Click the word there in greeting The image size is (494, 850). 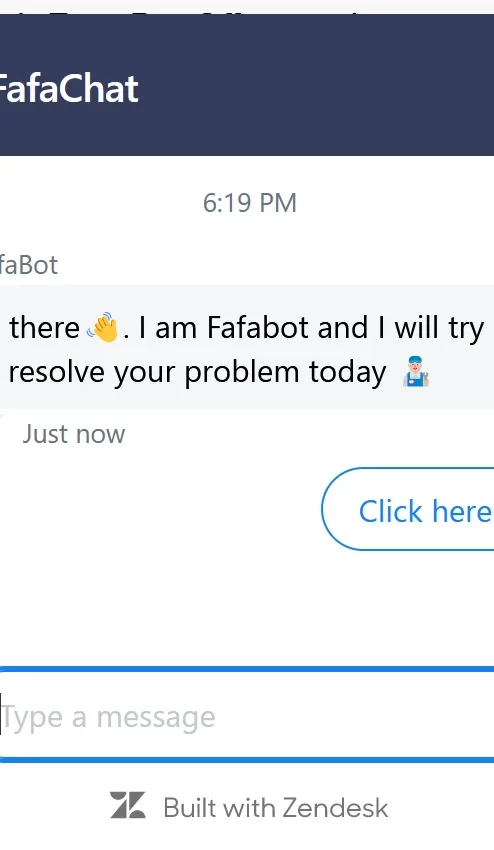pyautogui.click(x=44, y=327)
